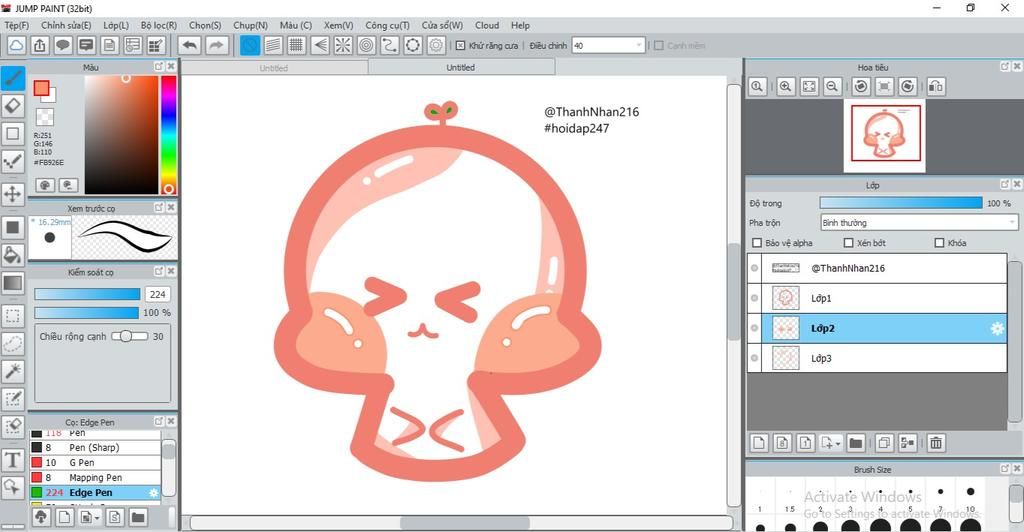Create a new layer folder

tap(856, 443)
